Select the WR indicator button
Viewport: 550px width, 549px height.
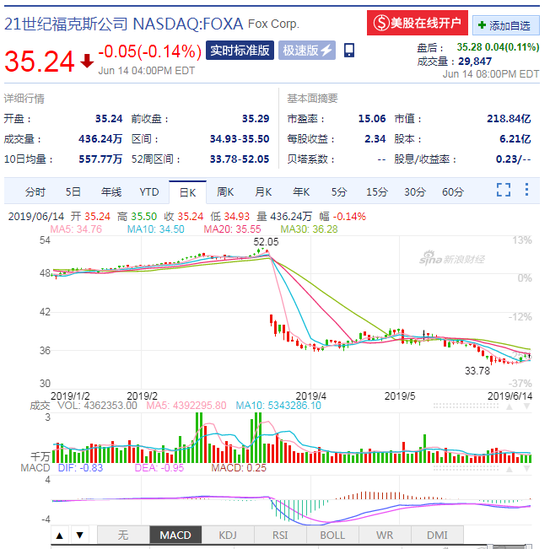point(384,535)
